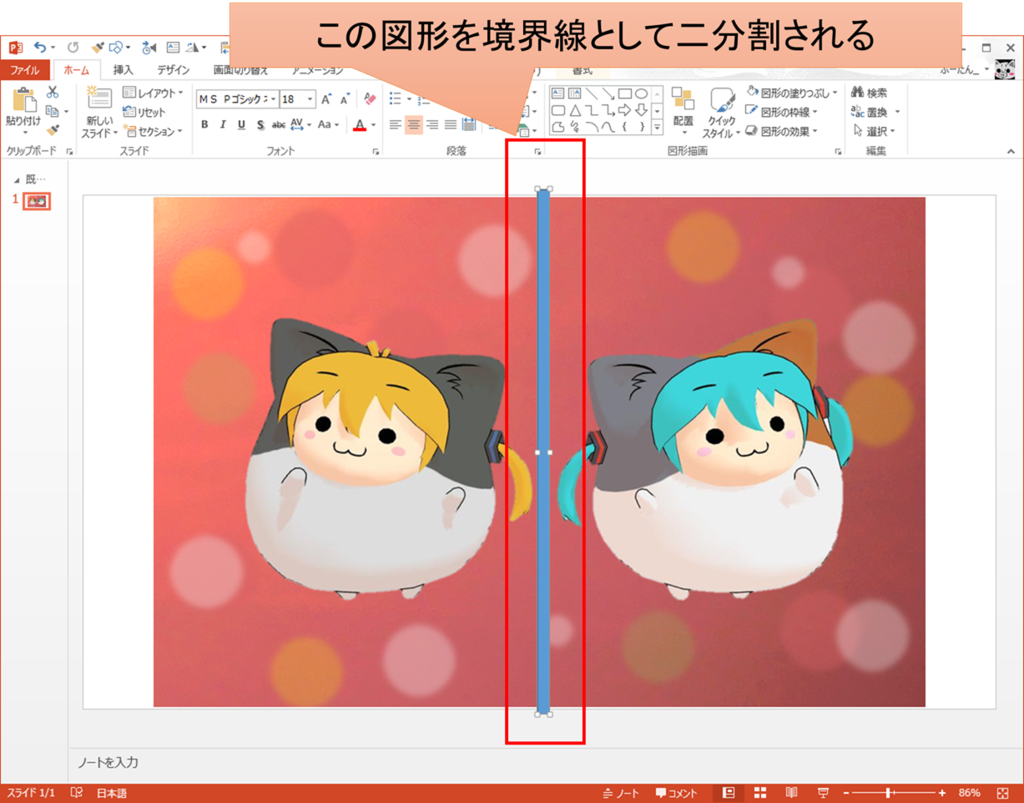Select the triangle shape in shapes gallery
The height and width of the screenshot is (803, 1024).
[x=575, y=110]
